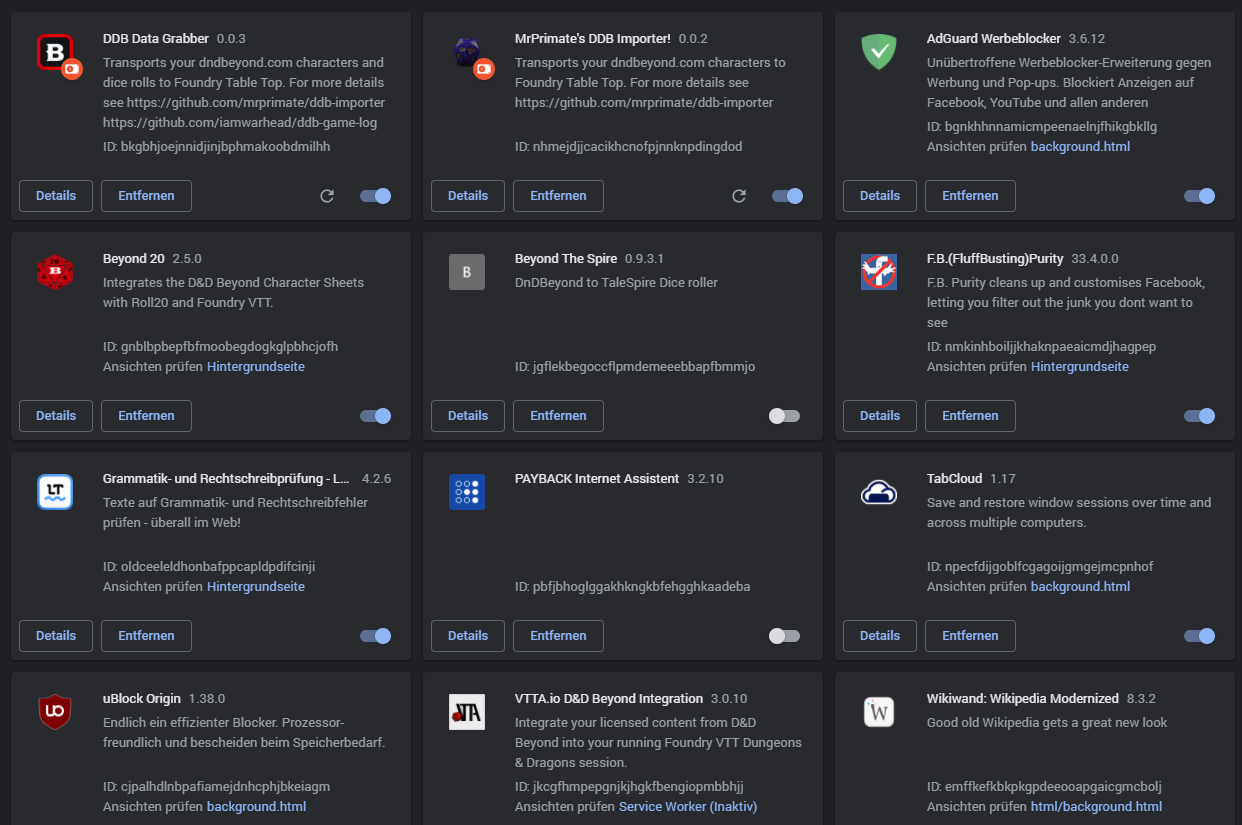Click the VTTA.io D&D Beyond Integration title
Screen dimensions: 1242x825
point(609,699)
